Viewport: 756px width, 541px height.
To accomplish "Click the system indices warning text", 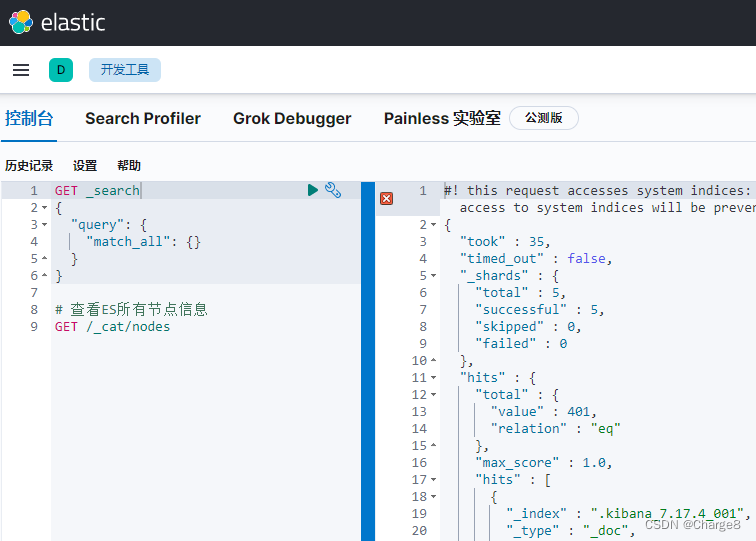I will (x=599, y=199).
